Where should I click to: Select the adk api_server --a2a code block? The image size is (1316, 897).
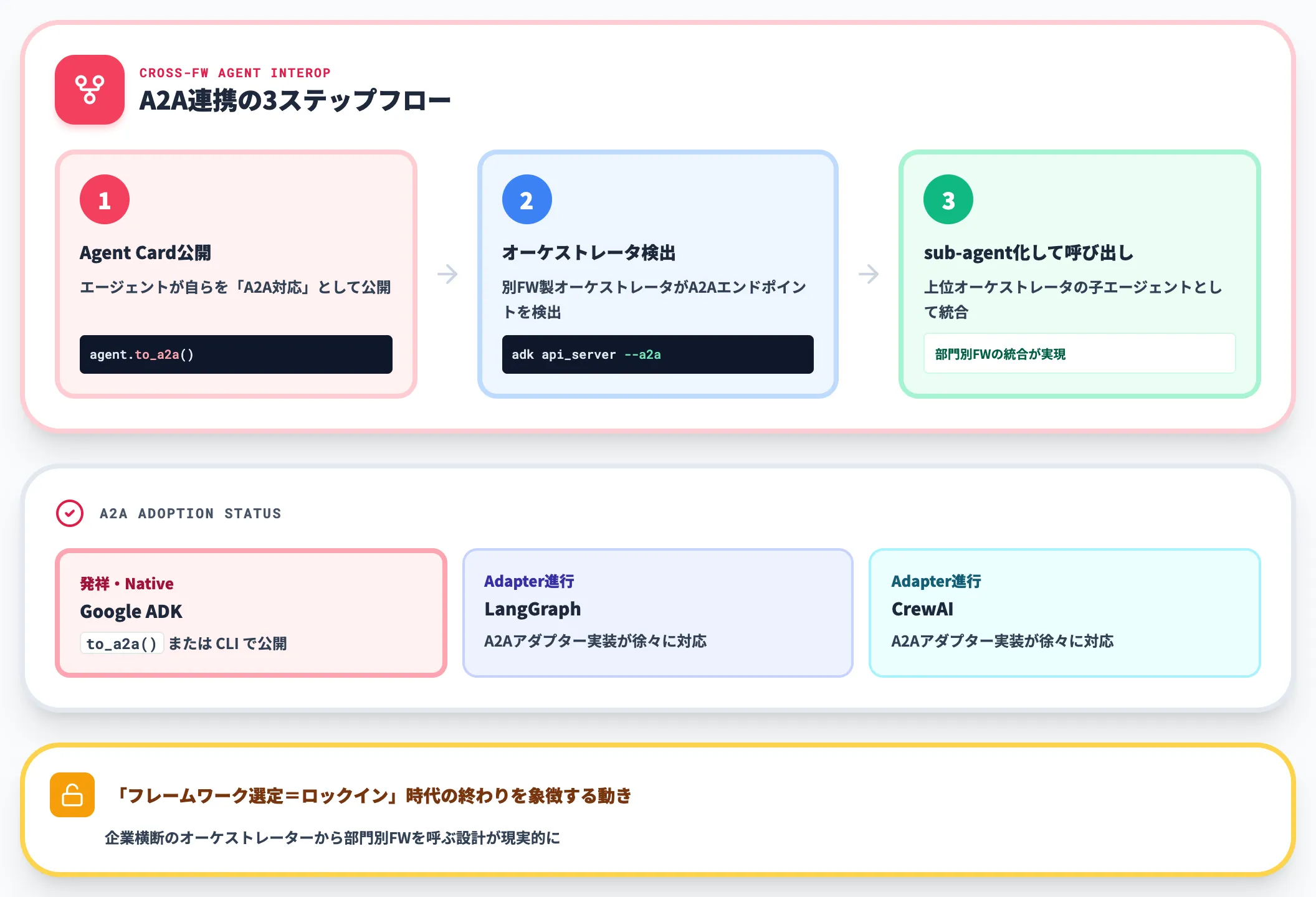tap(658, 354)
